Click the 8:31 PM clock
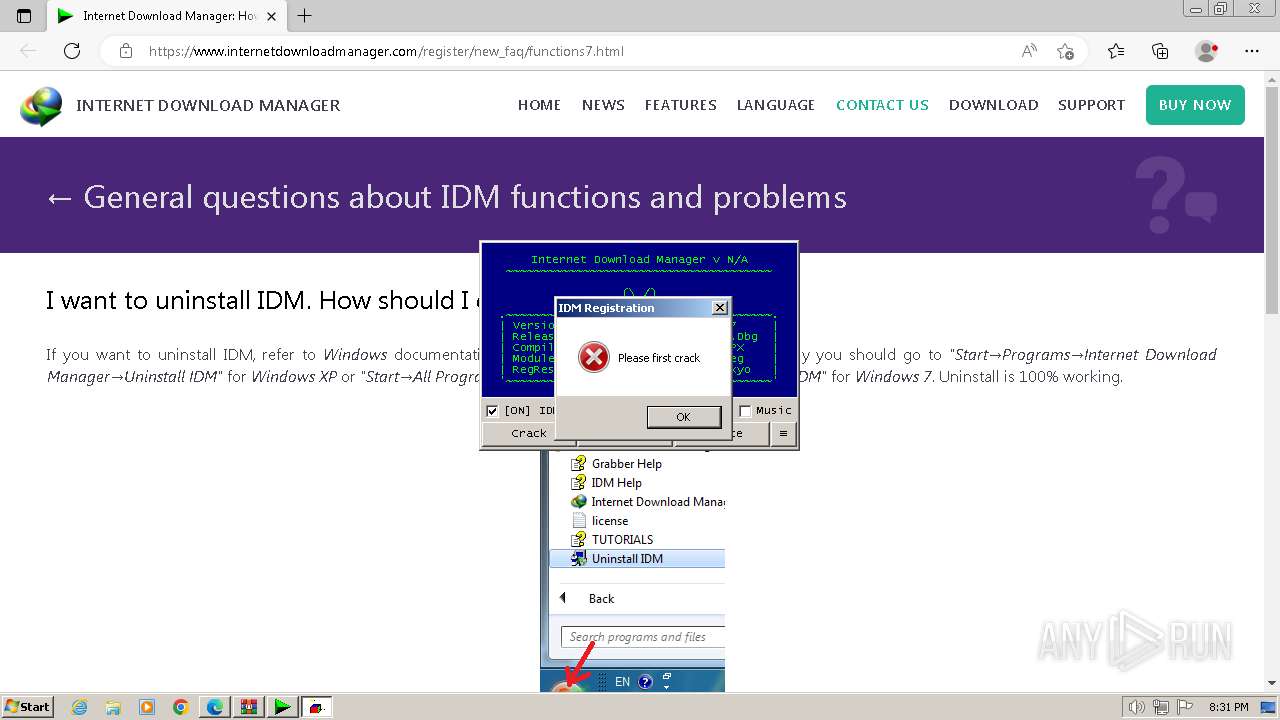Image resolution: width=1280 pixels, height=720 pixels. click(x=1229, y=707)
